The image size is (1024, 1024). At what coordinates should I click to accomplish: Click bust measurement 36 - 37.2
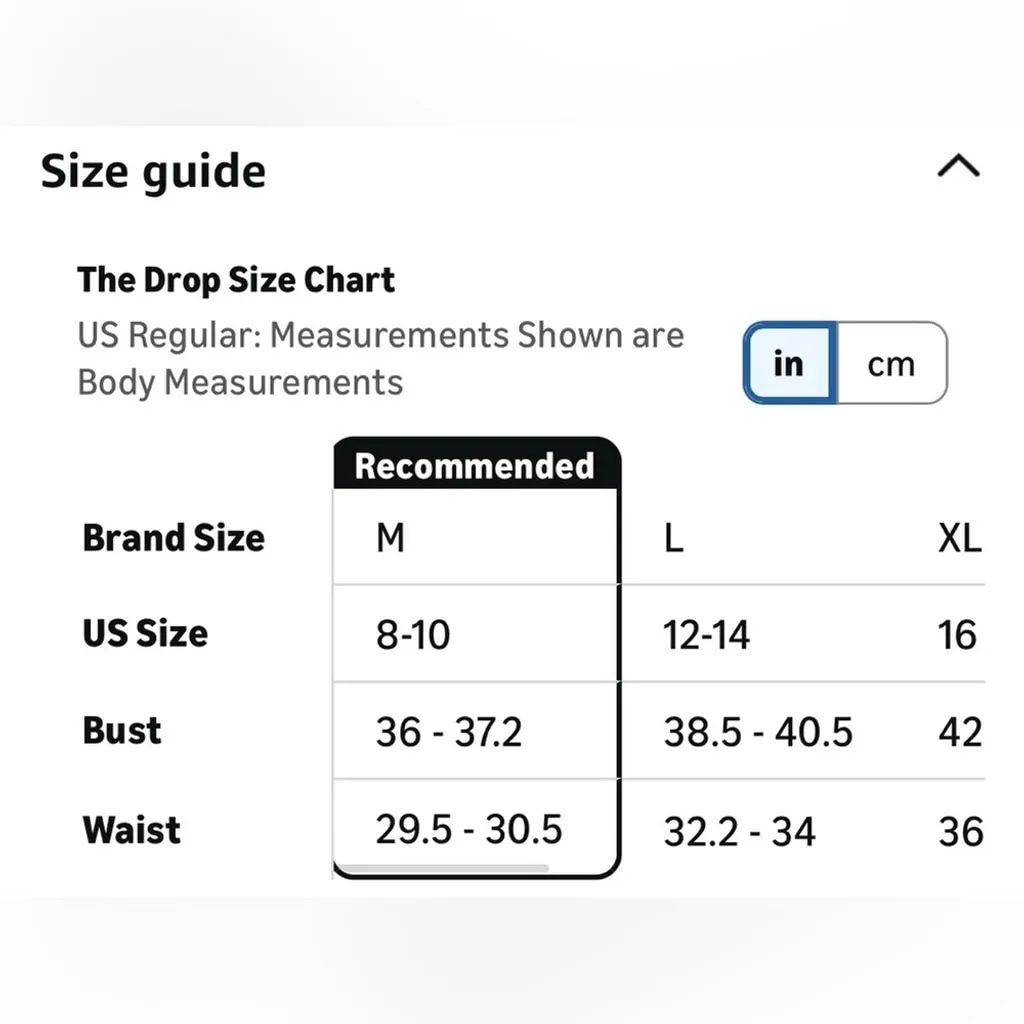coord(449,732)
